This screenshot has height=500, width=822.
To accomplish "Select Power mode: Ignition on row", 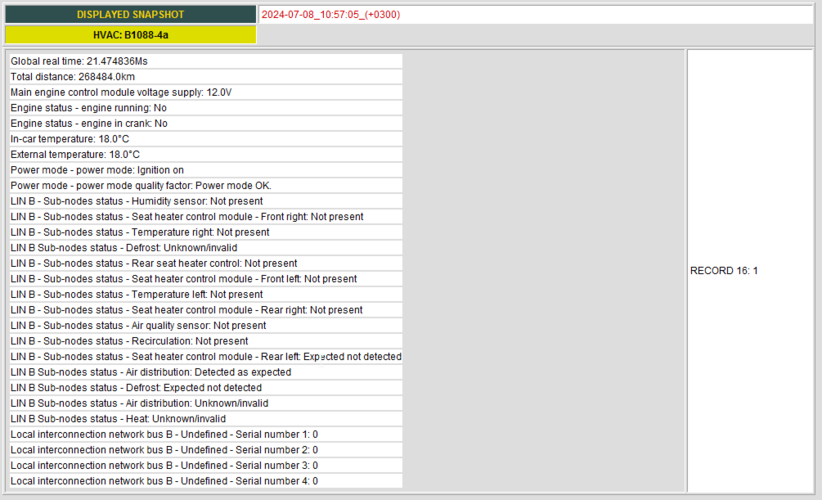I will [x=206, y=170].
